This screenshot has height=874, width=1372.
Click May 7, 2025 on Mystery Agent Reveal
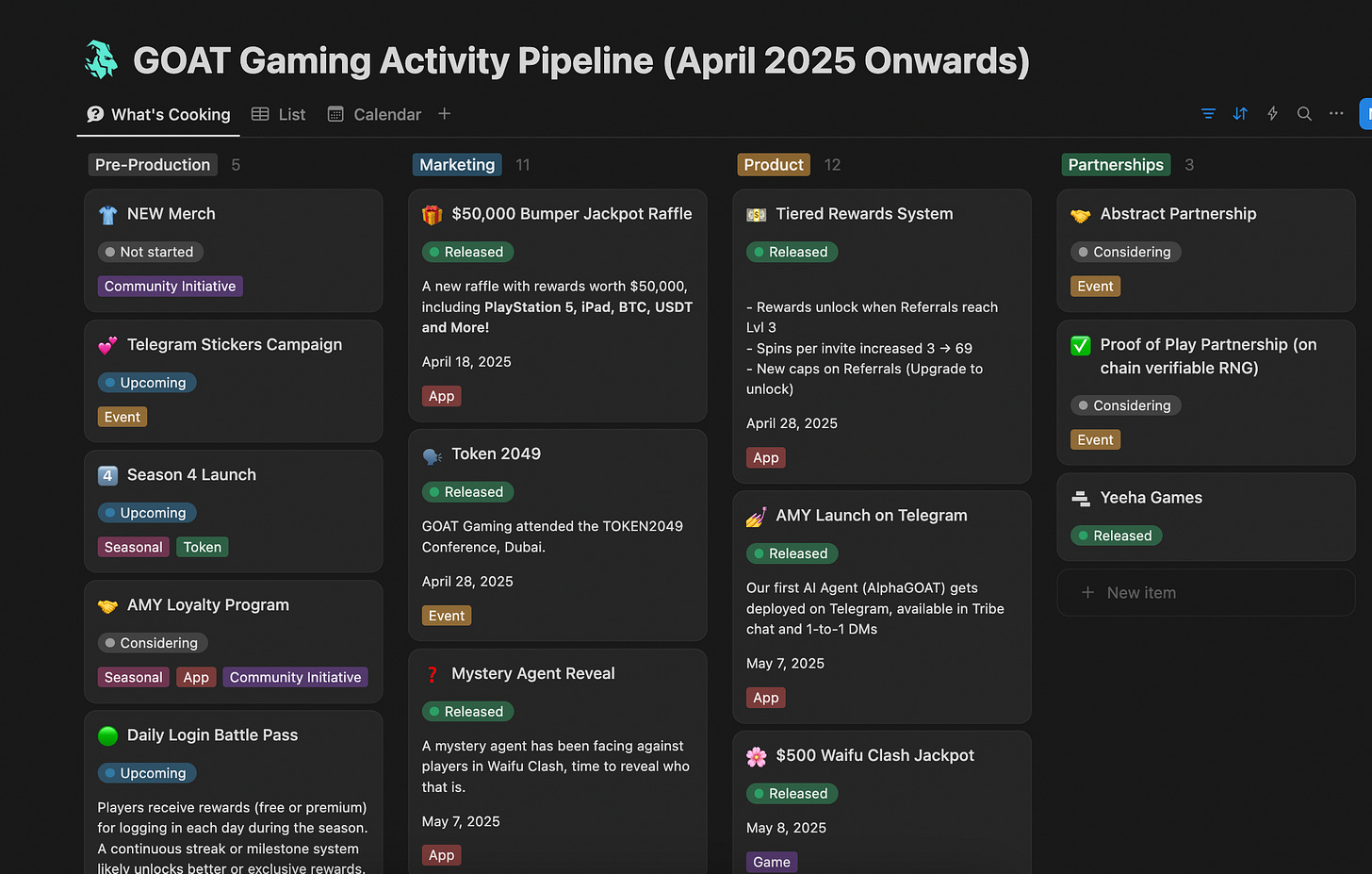click(461, 821)
